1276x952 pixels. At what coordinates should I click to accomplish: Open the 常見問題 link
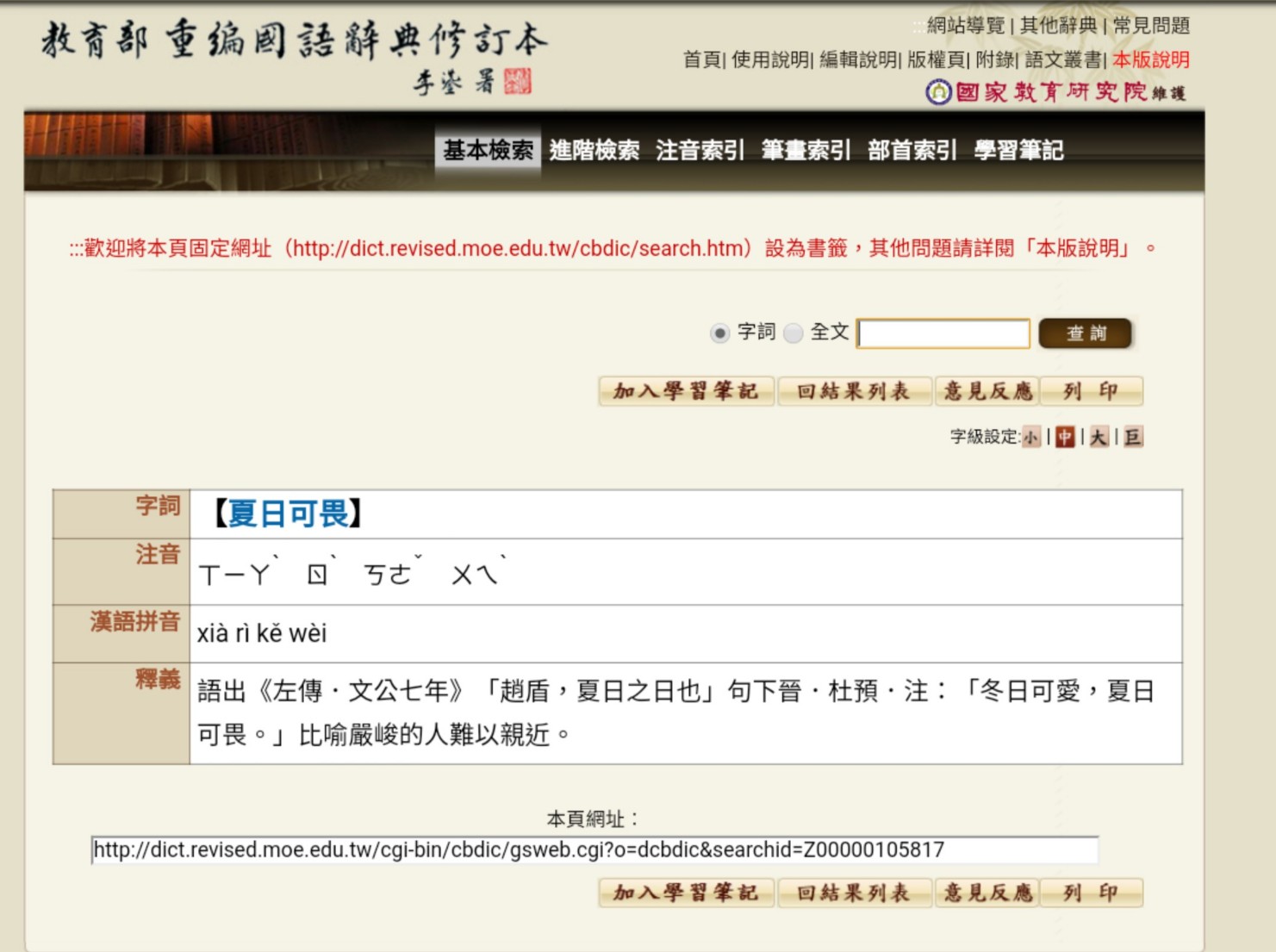pyautogui.click(x=1151, y=26)
